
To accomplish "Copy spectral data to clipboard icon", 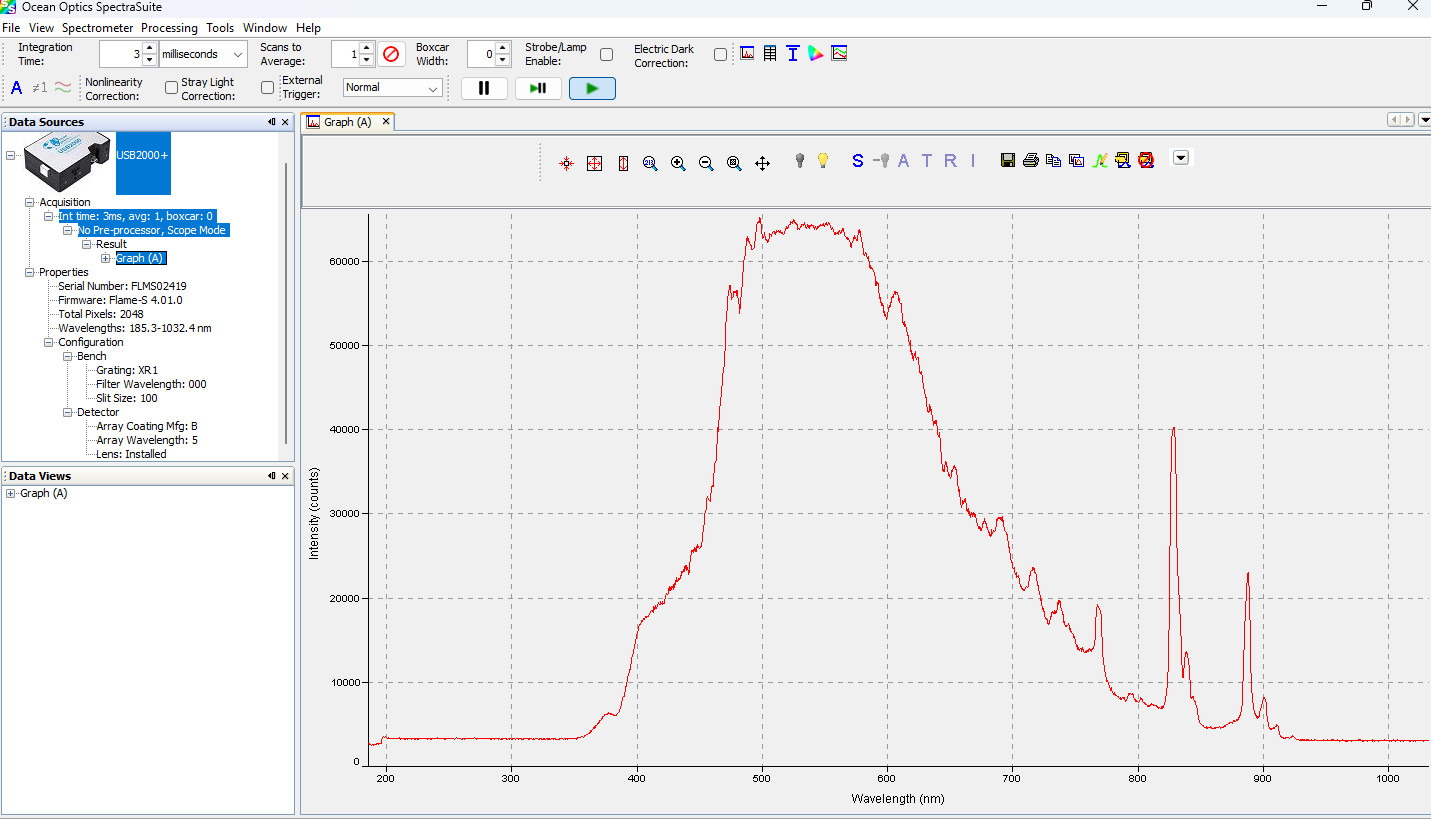I will [x=1053, y=160].
